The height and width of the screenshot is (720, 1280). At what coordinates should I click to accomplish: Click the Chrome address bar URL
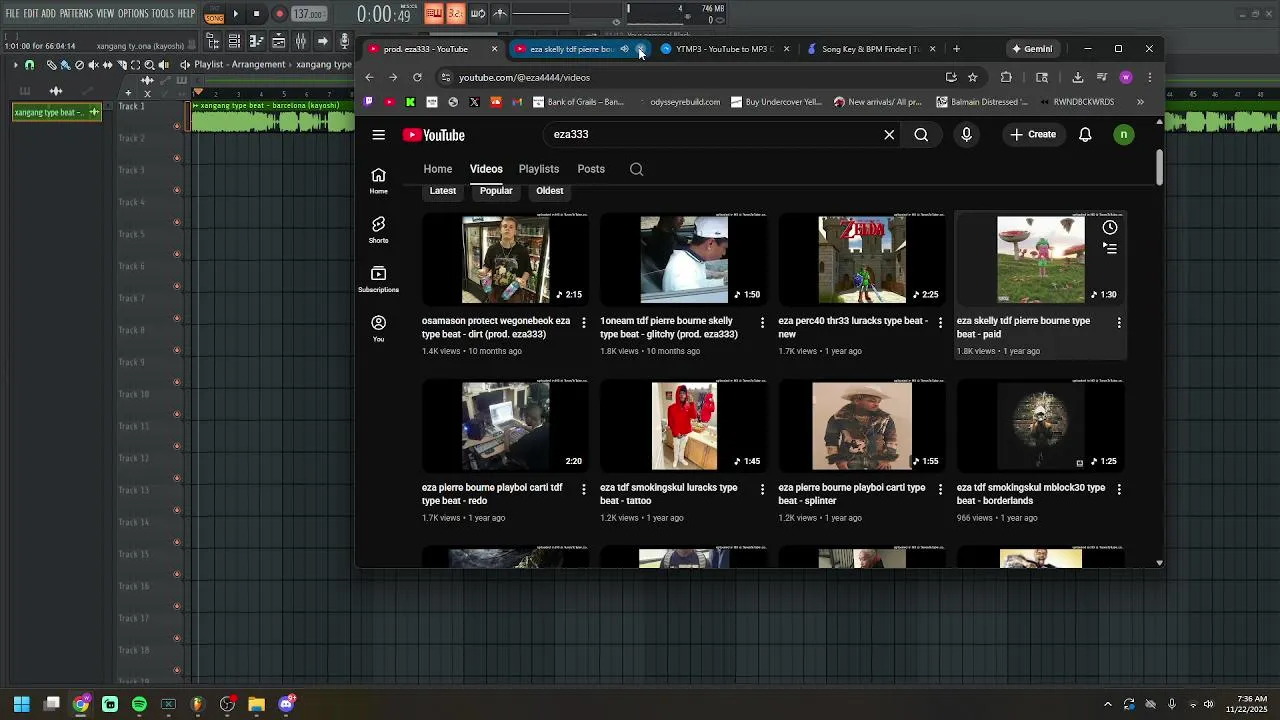pyautogui.click(x=524, y=77)
